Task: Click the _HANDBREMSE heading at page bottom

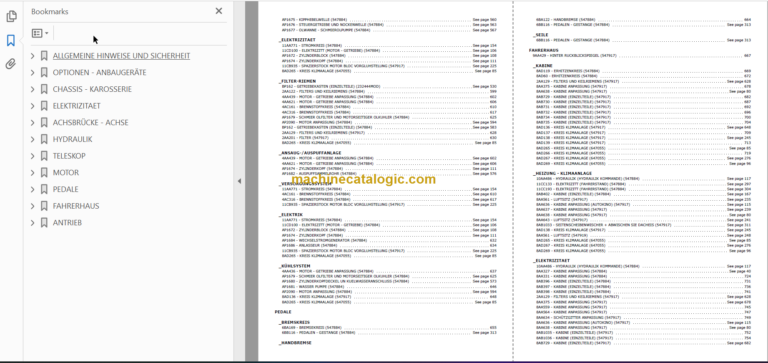Action: [295, 343]
